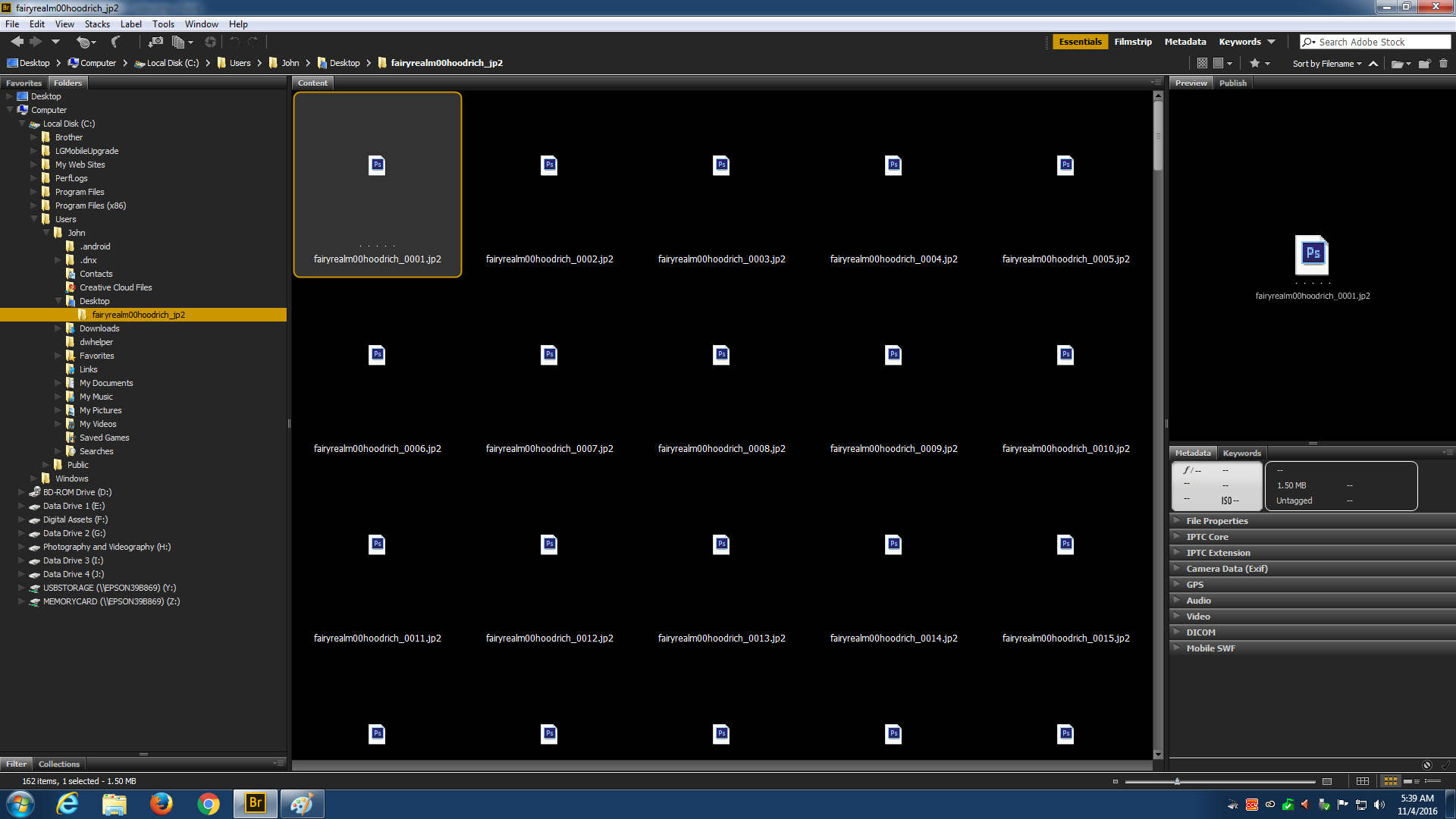Viewport: 1456px width, 819px height.
Task: Click the ascending sort order arrow
Action: click(1373, 64)
